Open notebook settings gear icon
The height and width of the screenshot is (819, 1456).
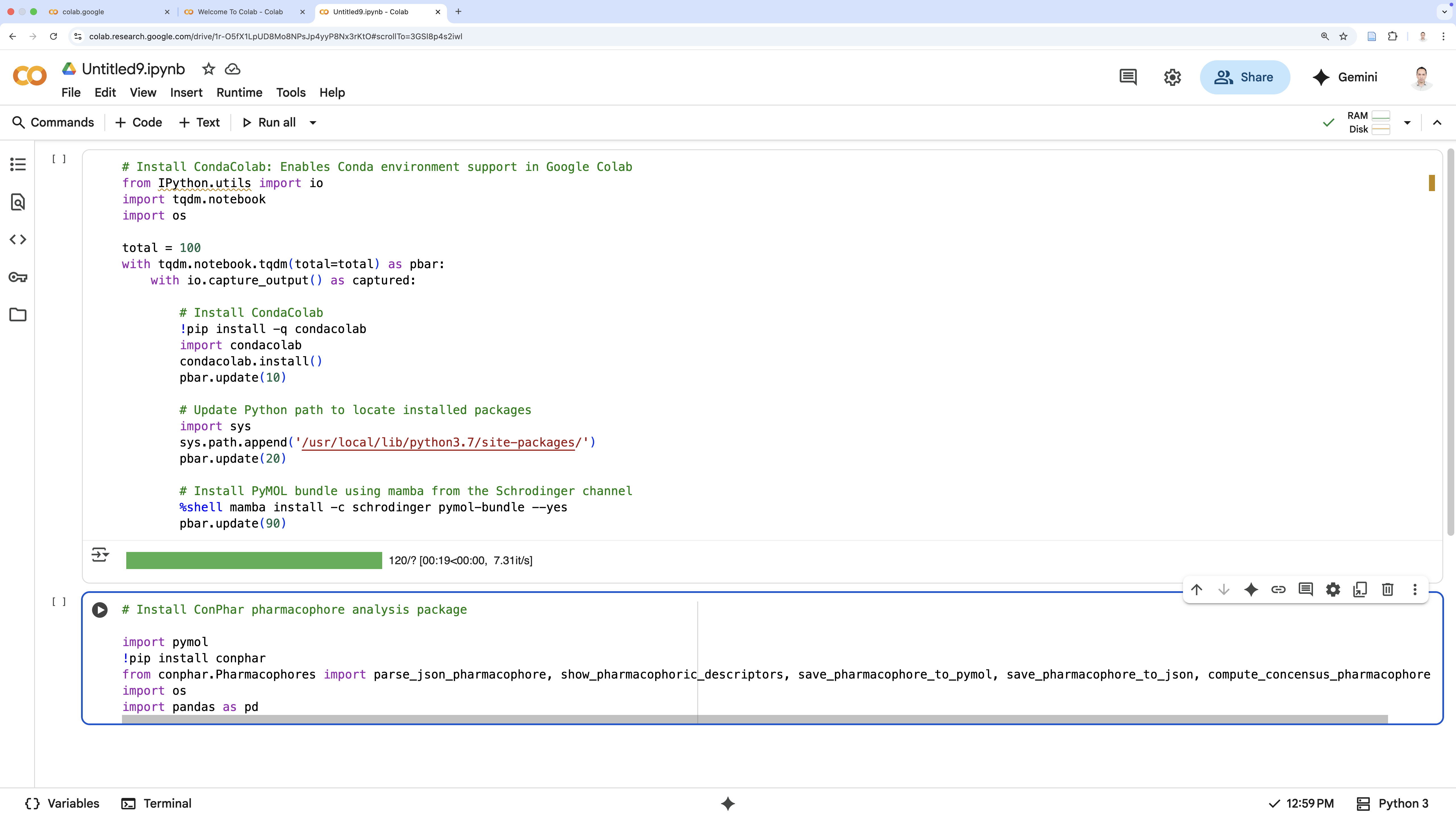[x=1172, y=77]
